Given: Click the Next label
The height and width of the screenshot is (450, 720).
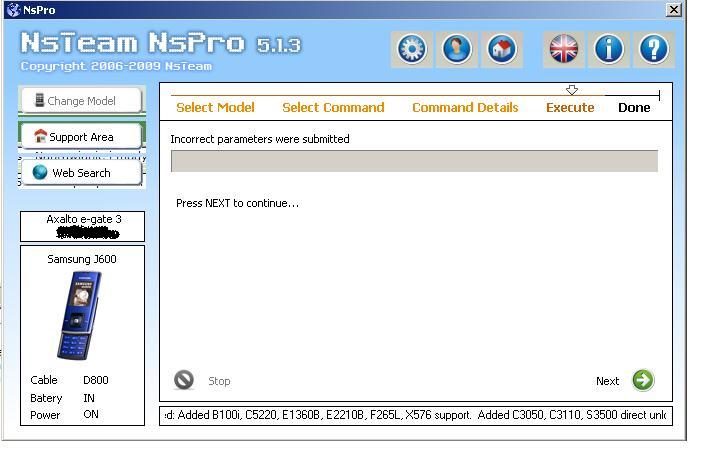Looking at the screenshot, I should [x=607, y=381].
